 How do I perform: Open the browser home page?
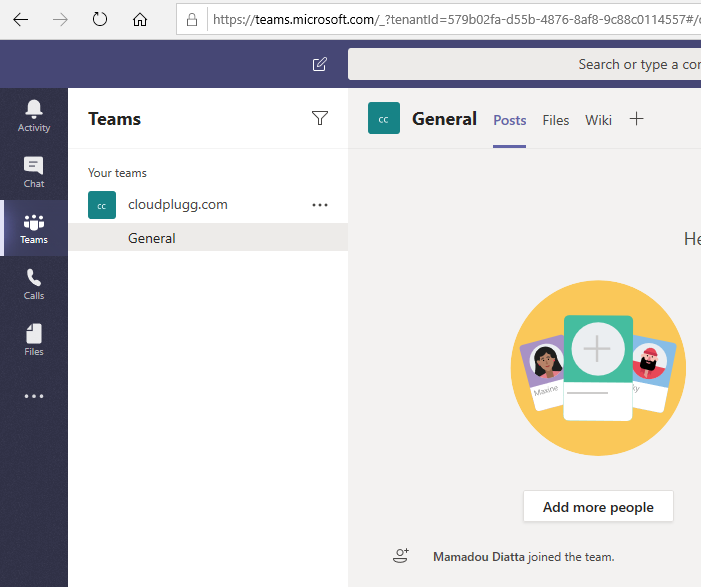140,20
